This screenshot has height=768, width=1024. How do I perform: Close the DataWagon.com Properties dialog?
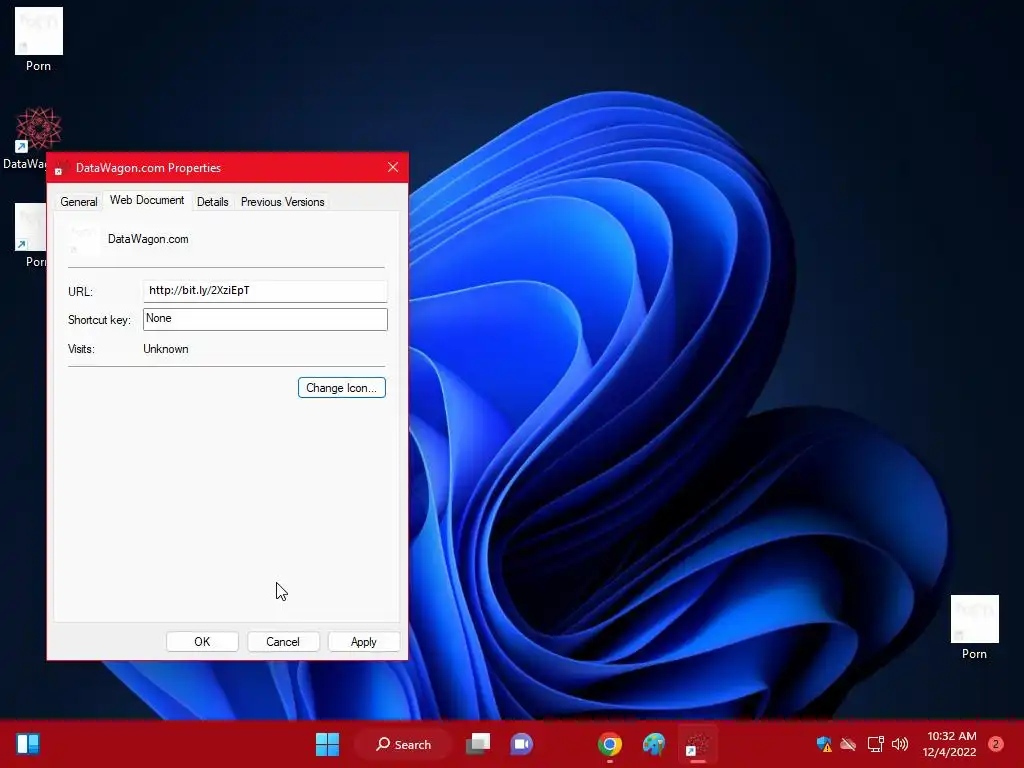click(392, 167)
